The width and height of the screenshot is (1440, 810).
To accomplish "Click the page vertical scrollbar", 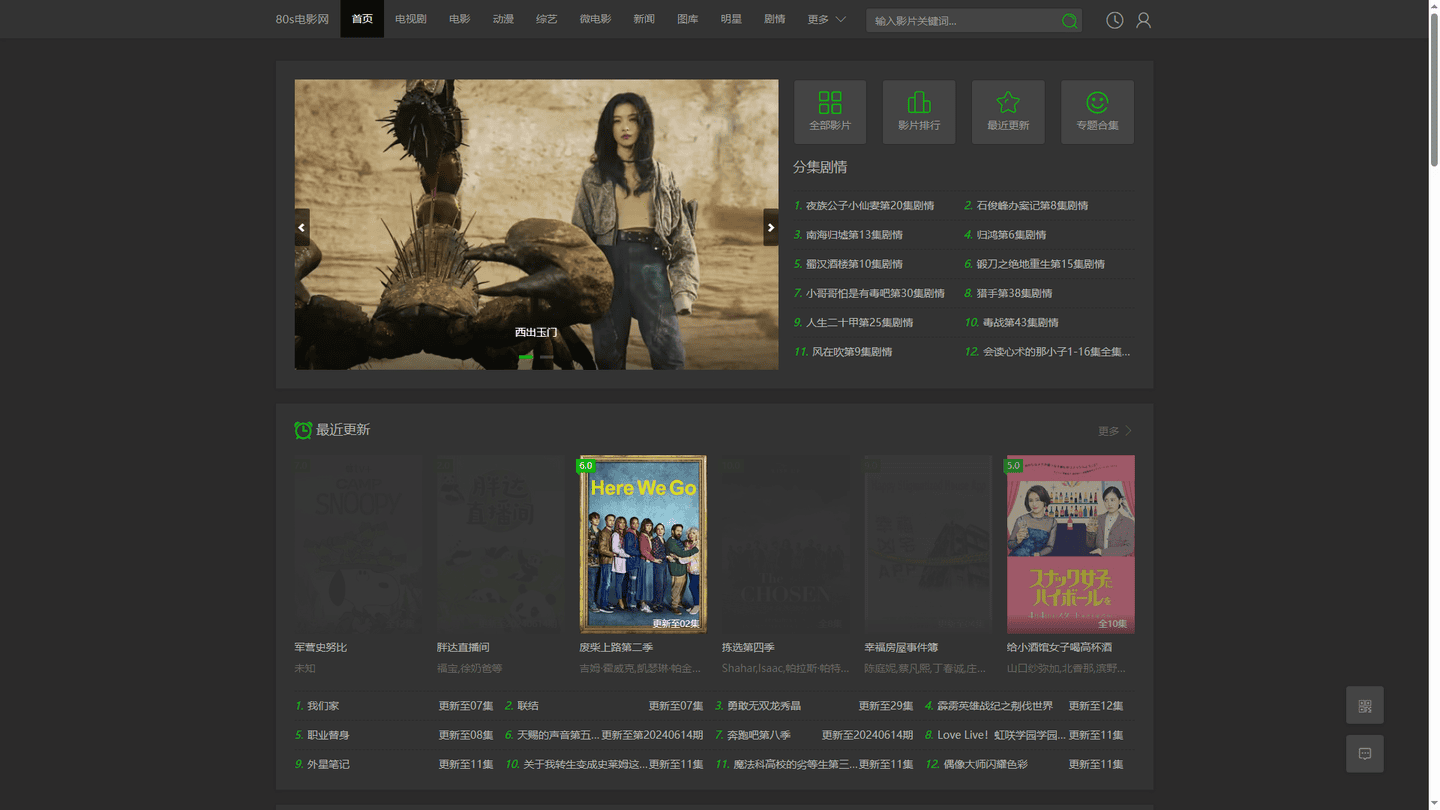I will [x=1434, y=90].
